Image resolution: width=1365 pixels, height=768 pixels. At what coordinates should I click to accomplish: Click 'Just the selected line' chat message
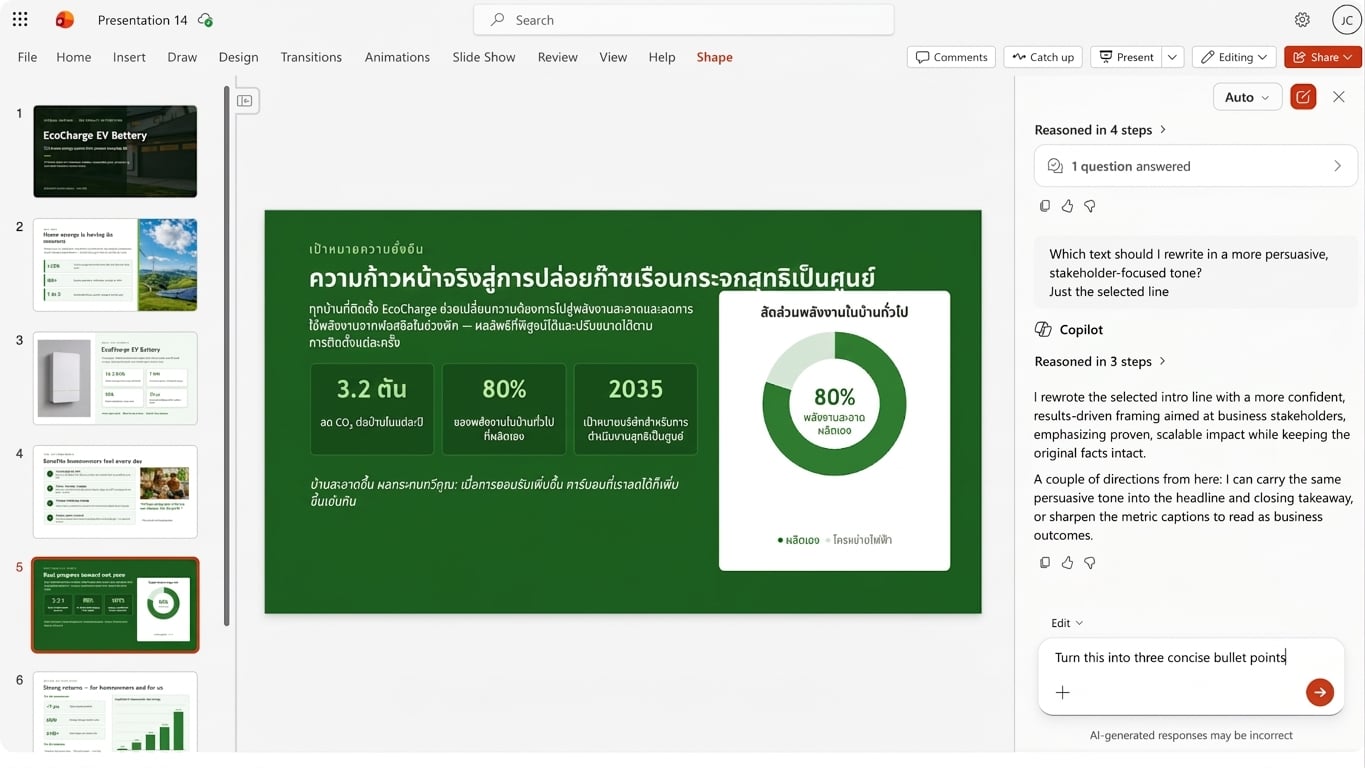[1109, 292]
